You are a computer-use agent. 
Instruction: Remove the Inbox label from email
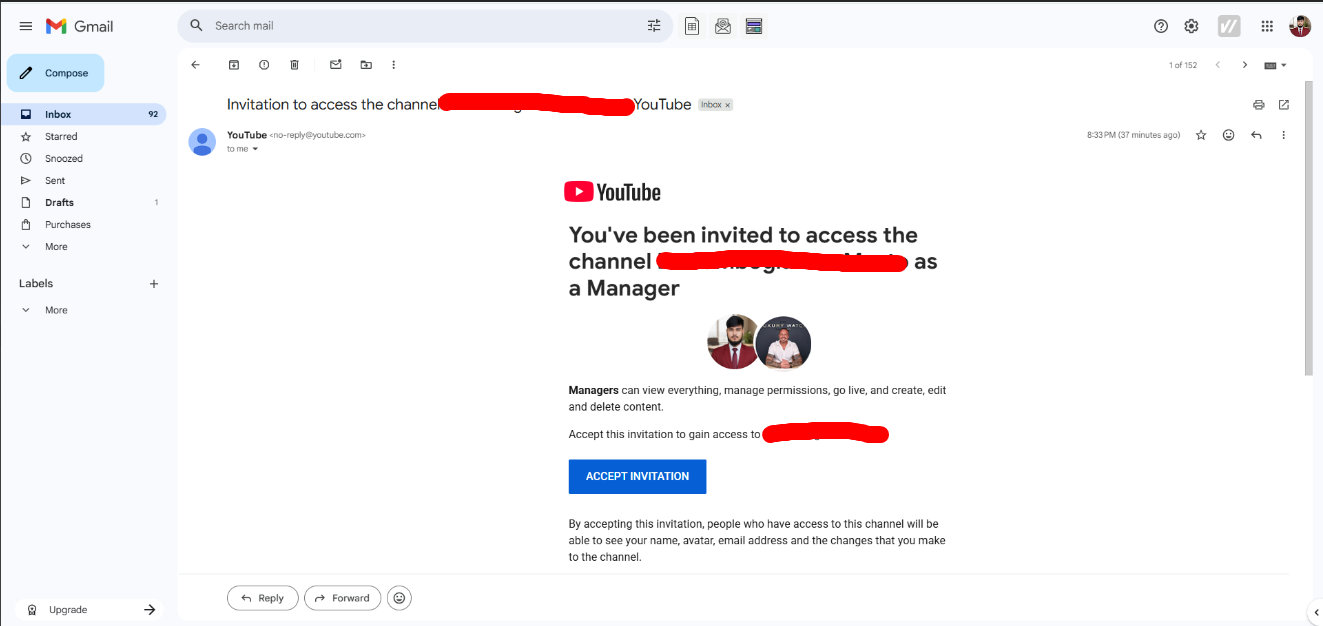(x=728, y=105)
